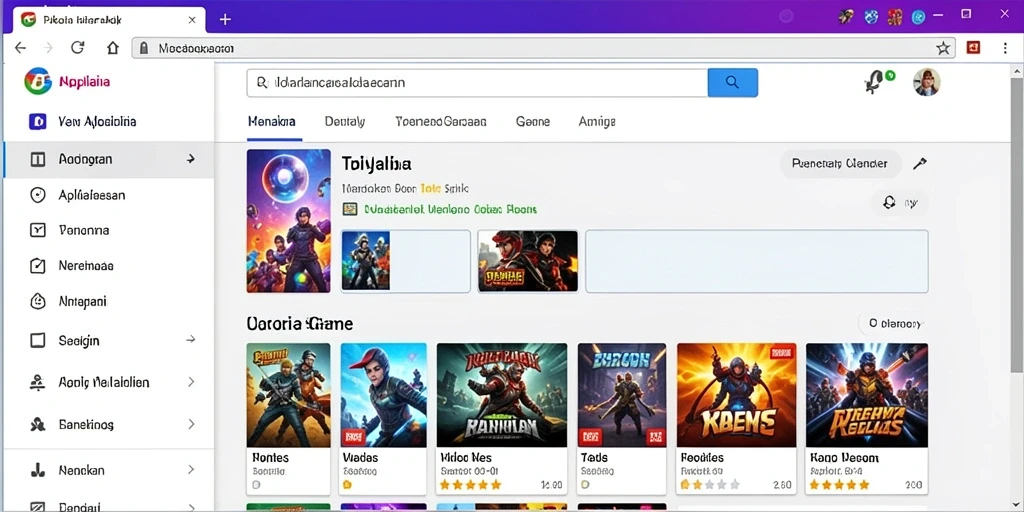Click the browser address bar
Image resolution: width=1024 pixels, height=512 pixels.
(543, 48)
